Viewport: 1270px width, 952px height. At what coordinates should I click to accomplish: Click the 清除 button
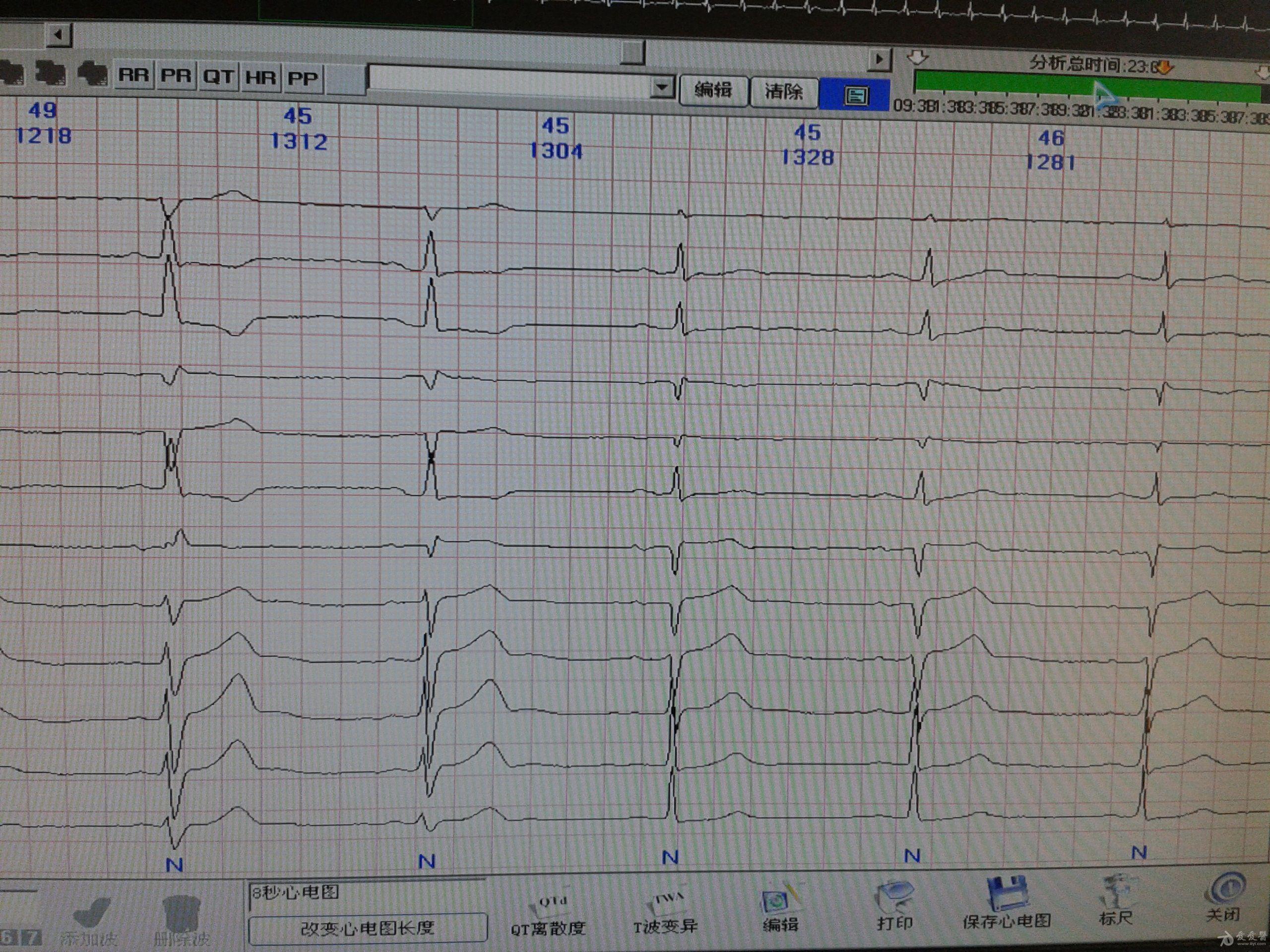tap(784, 92)
